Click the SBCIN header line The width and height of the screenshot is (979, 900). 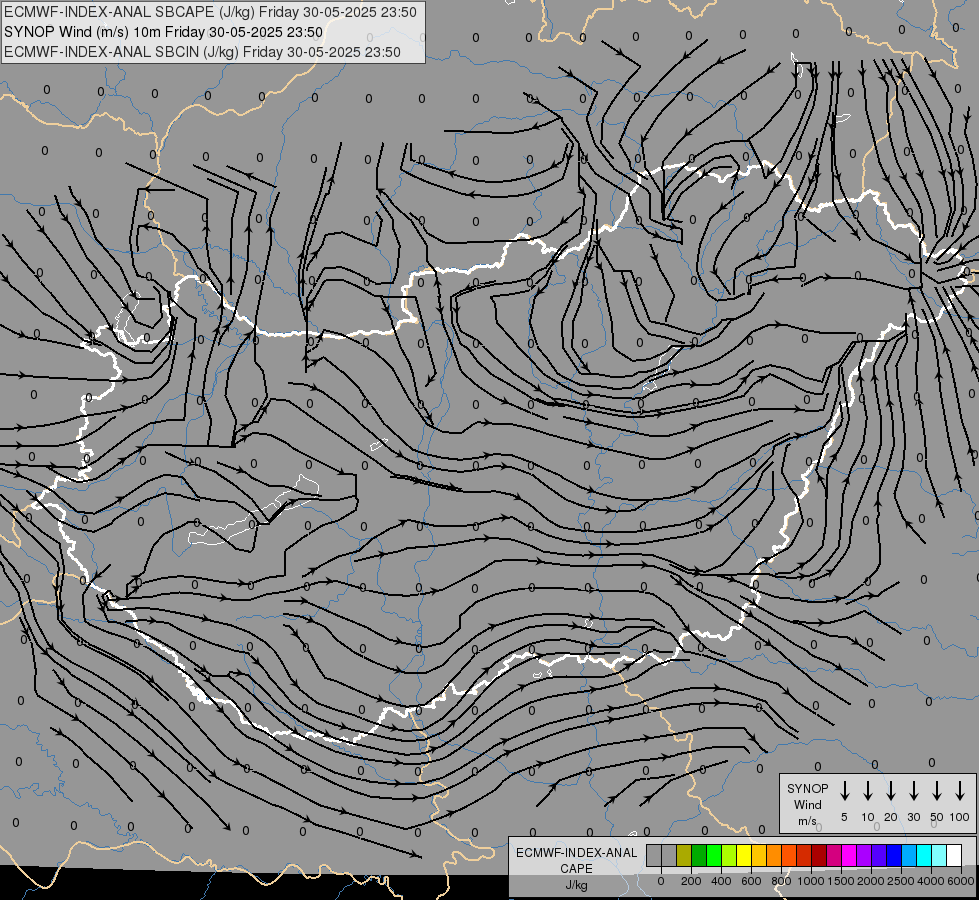pyautogui.click(x=202, y=52)
